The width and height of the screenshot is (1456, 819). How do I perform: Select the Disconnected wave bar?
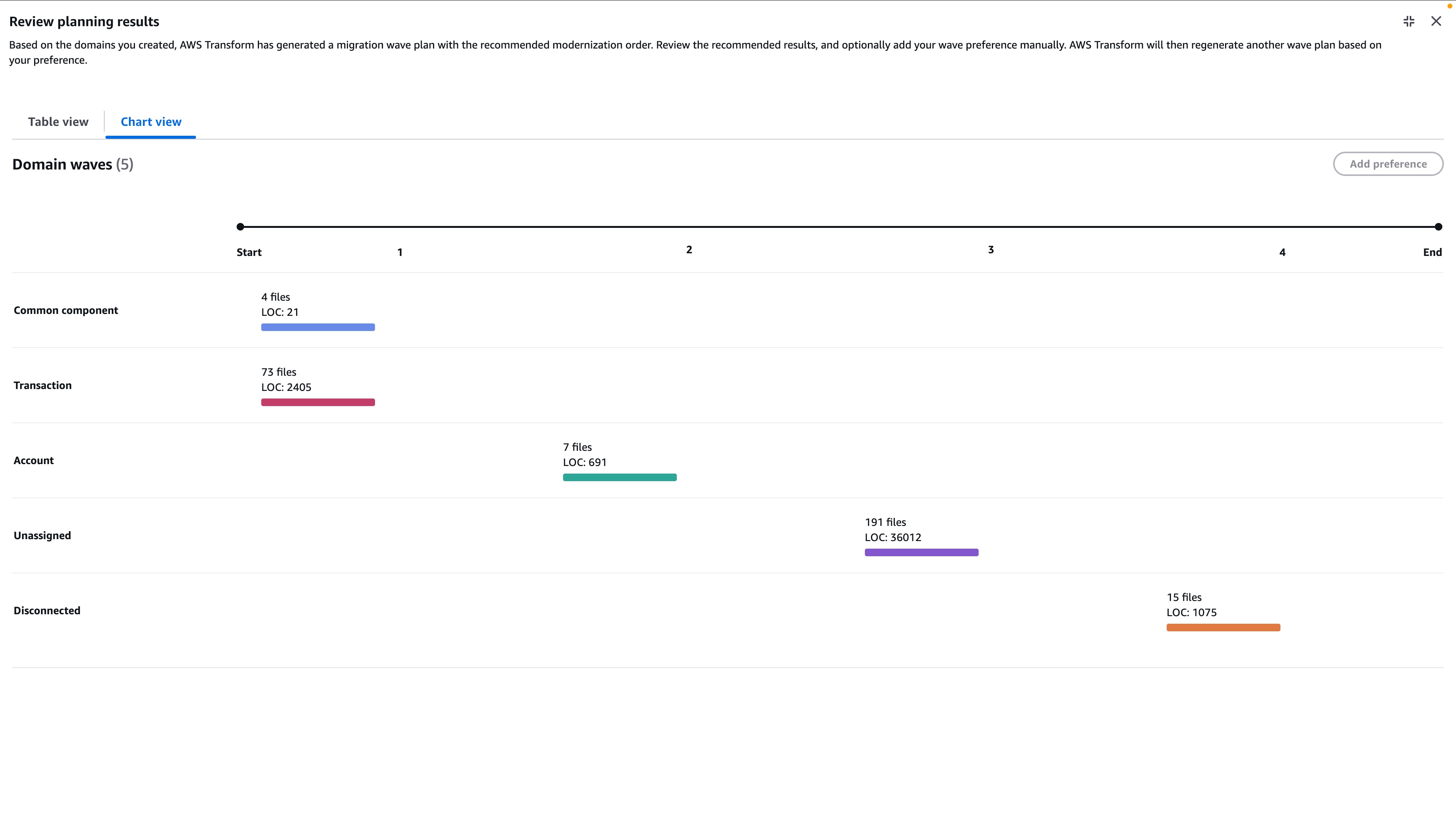tap(1223, 628)
